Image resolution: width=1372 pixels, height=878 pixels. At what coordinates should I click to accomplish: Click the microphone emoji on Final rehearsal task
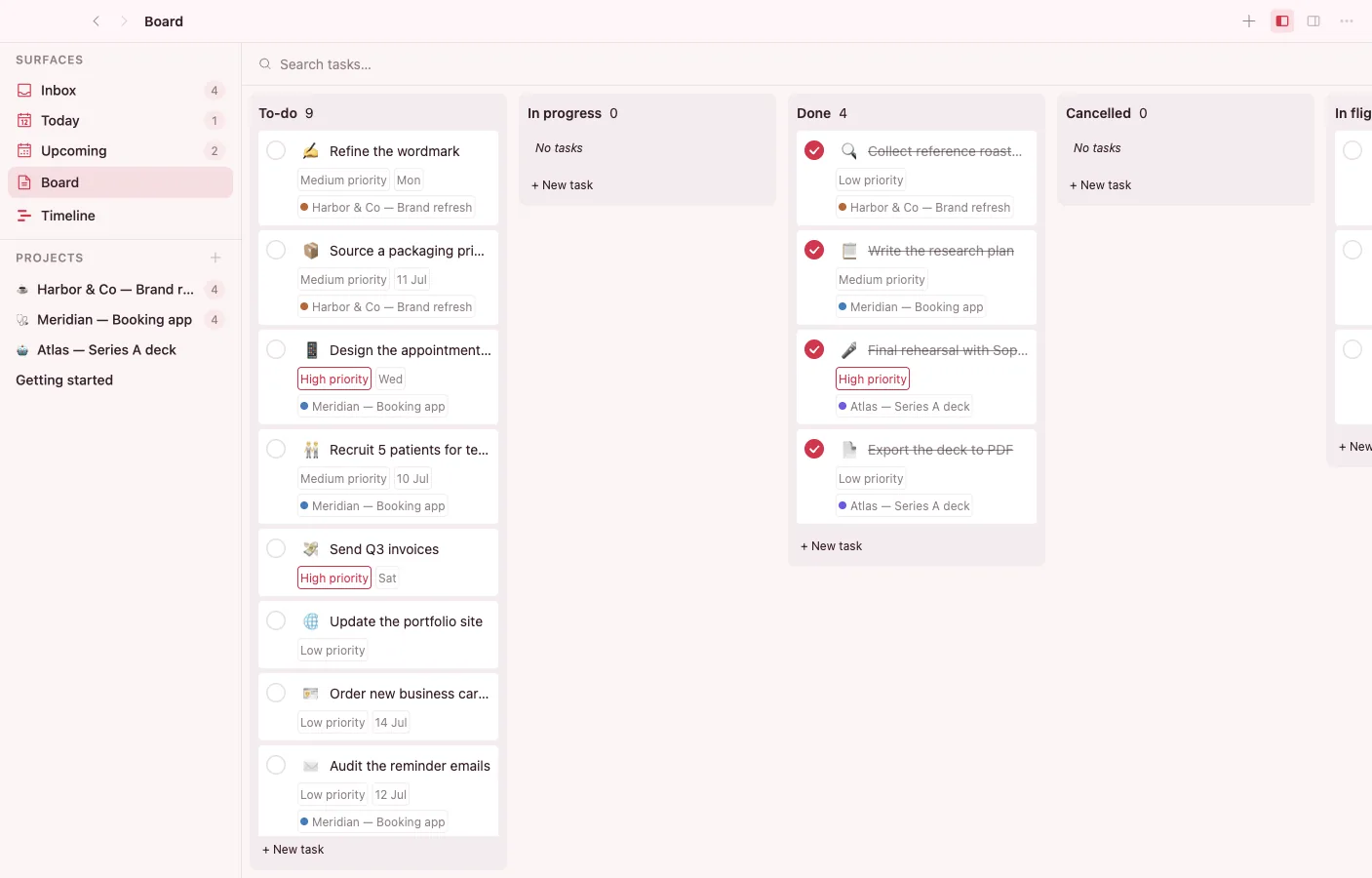click(x=849, y=350)
